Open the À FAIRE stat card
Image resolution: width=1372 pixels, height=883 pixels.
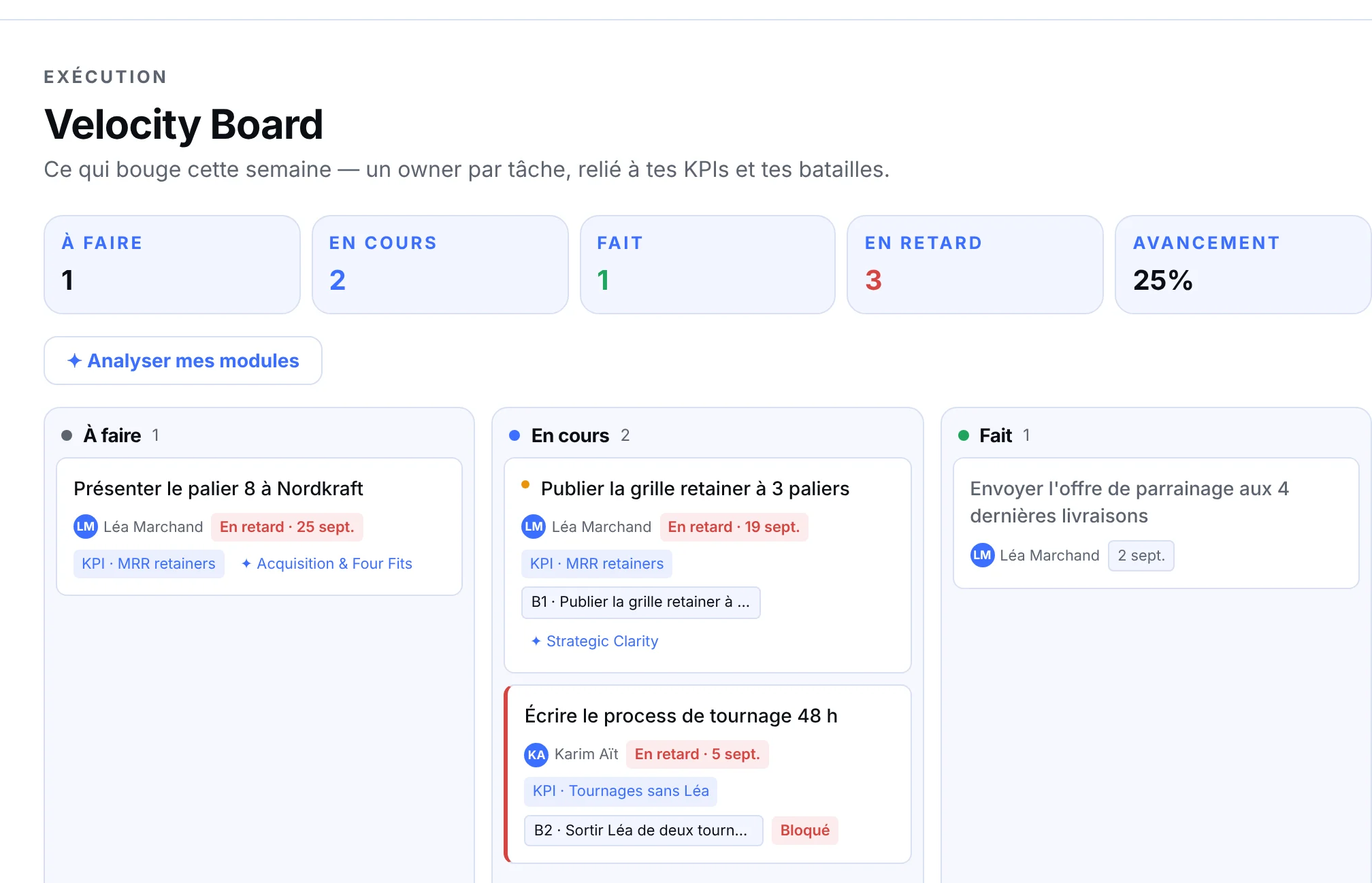(x=172, y=265)
